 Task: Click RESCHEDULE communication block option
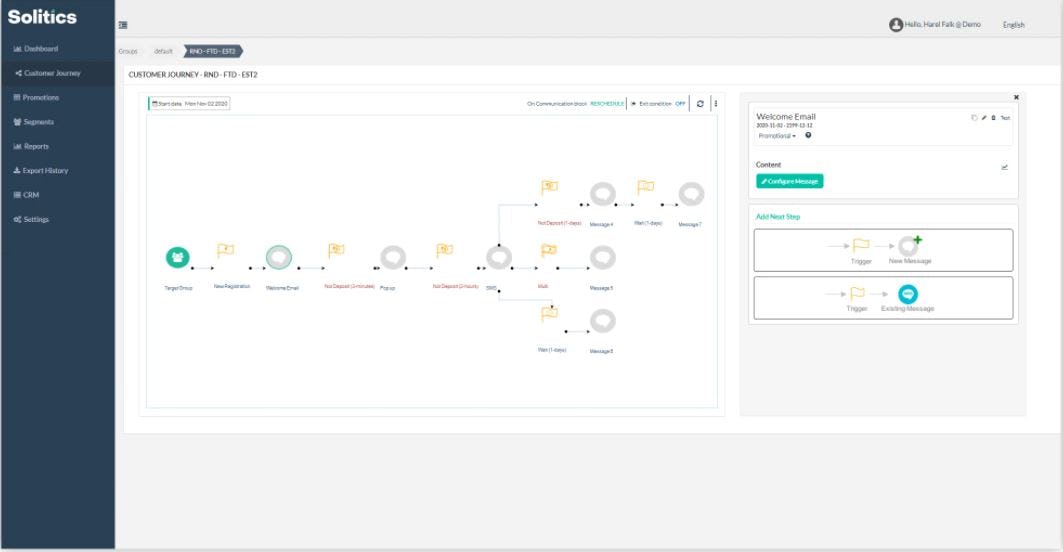point(607,104)
